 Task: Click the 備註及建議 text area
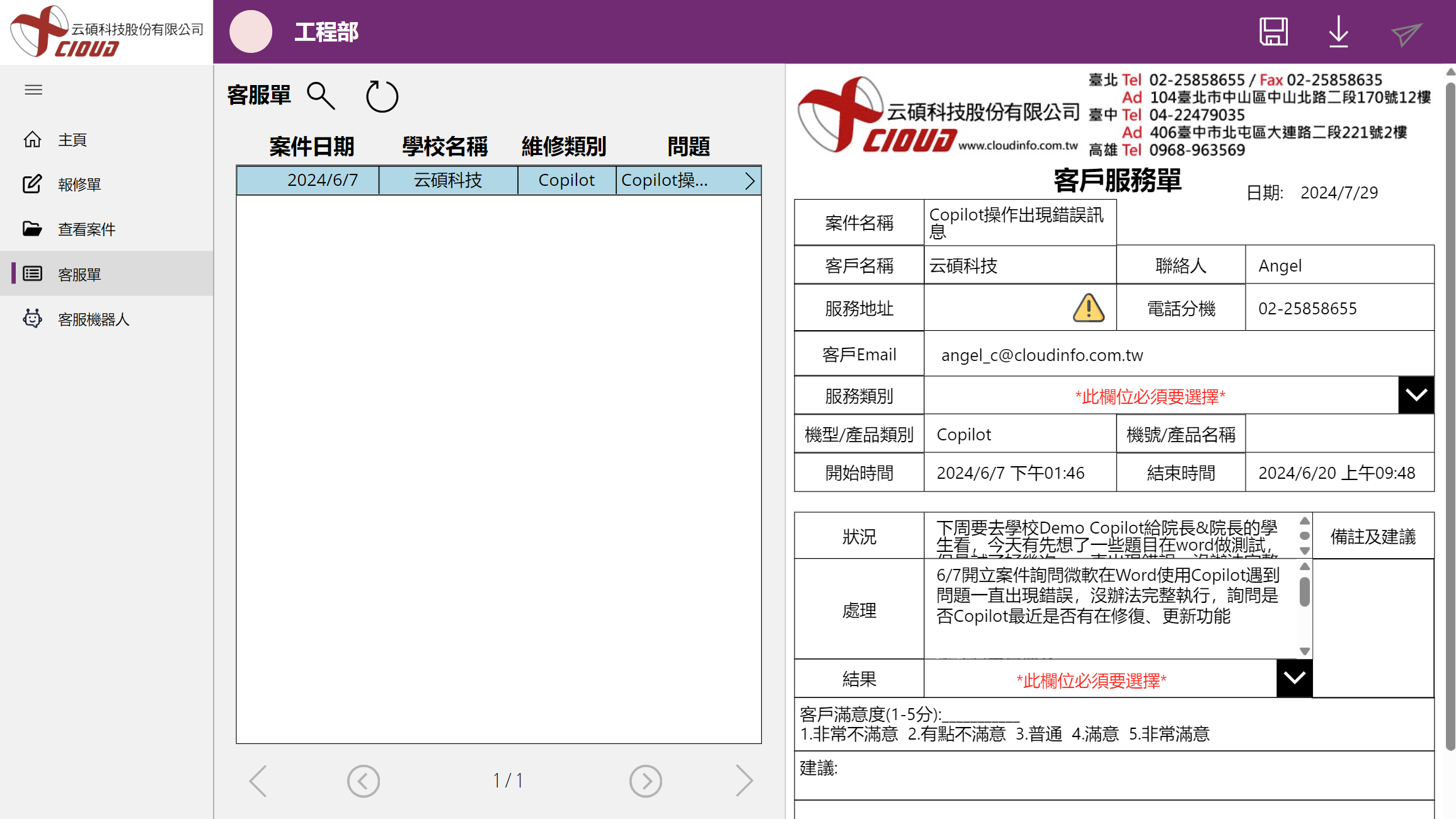pyautogui.click(x=1373, y=627)
